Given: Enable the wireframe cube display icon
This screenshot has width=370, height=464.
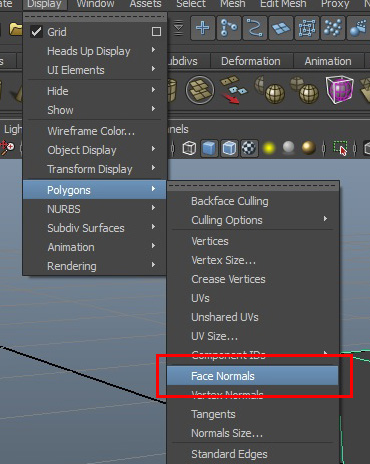Looking at the screenshot, I should (x=190, y=148).
